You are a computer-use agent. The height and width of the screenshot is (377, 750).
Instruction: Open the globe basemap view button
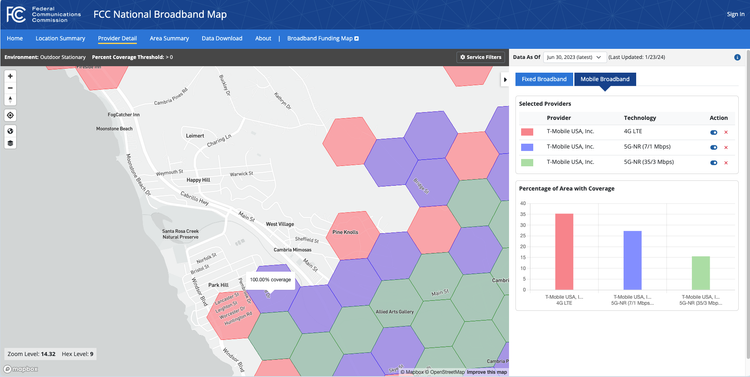click(10, 131)
